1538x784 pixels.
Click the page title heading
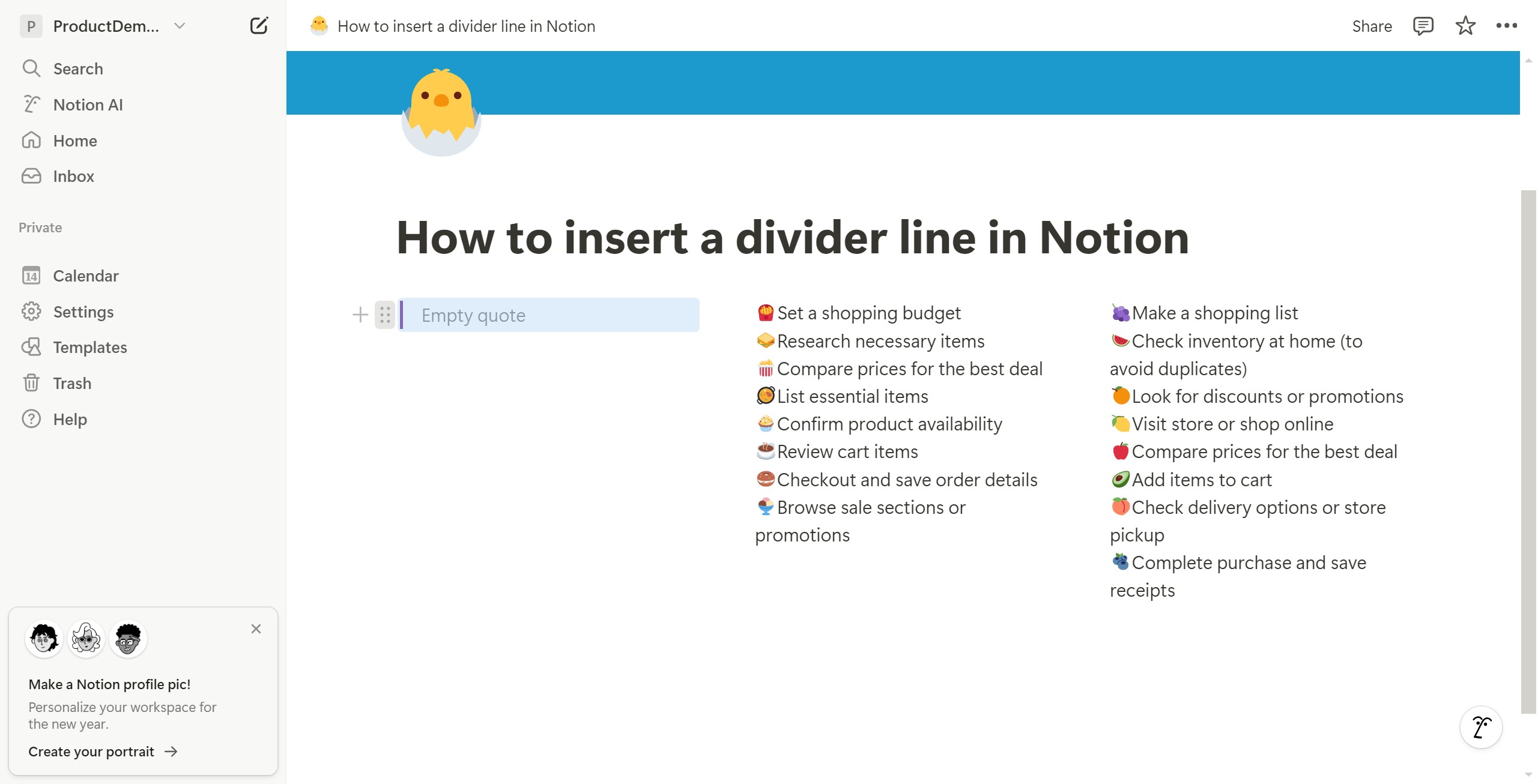(x=793, y=238)
